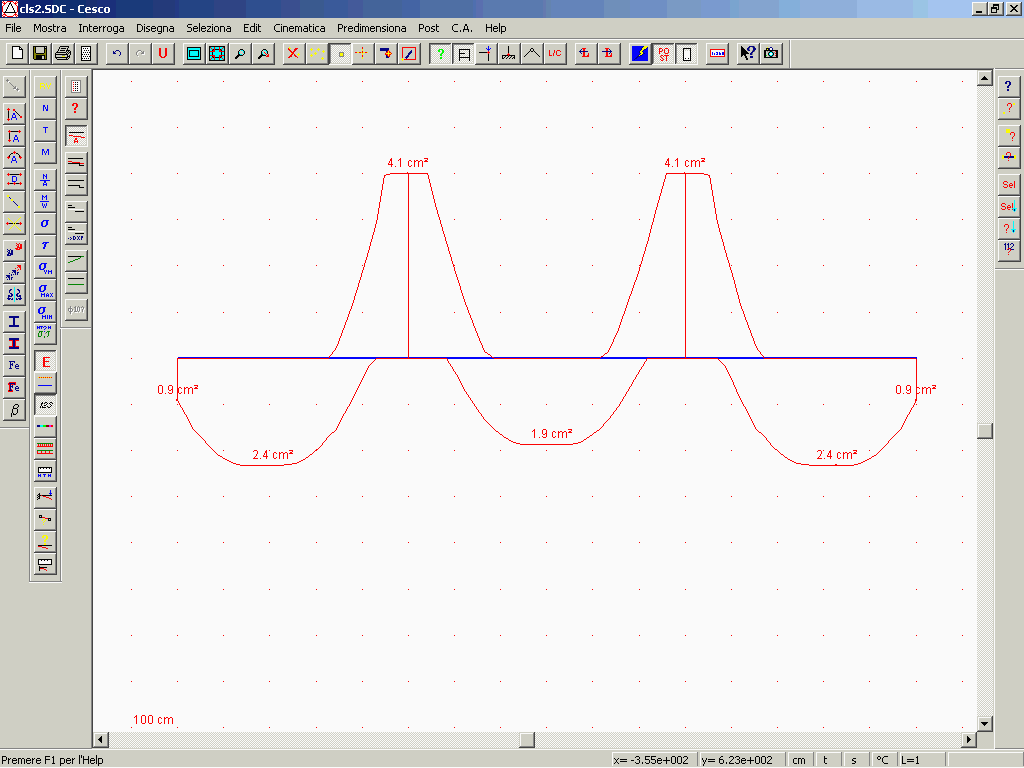The image size is (1024, 768).
Task: Click the L/C load case button
Action: coord(555,53)
